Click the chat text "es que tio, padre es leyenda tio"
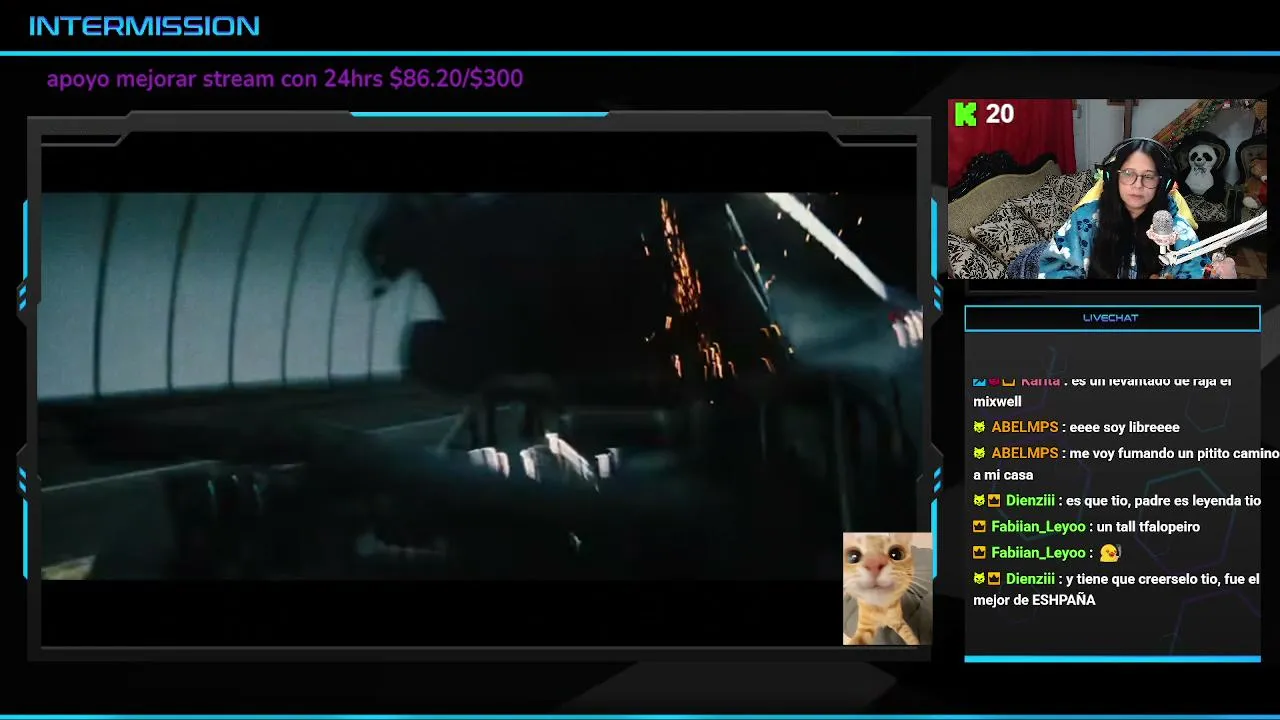The width and height of the screenshot is (1280, 720). 1164,501
